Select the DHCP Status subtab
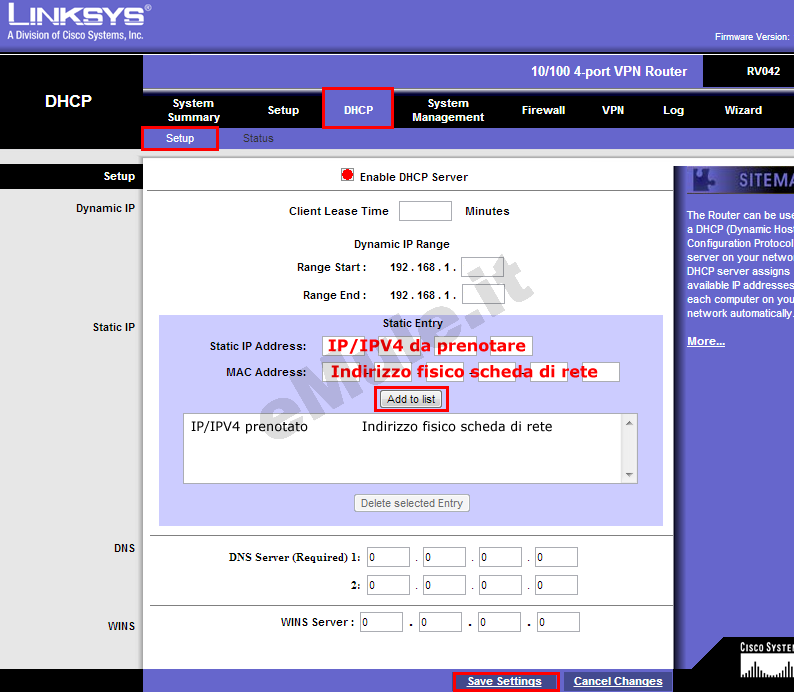This screenshot has height=692, width=794. [x=258, y=138]
